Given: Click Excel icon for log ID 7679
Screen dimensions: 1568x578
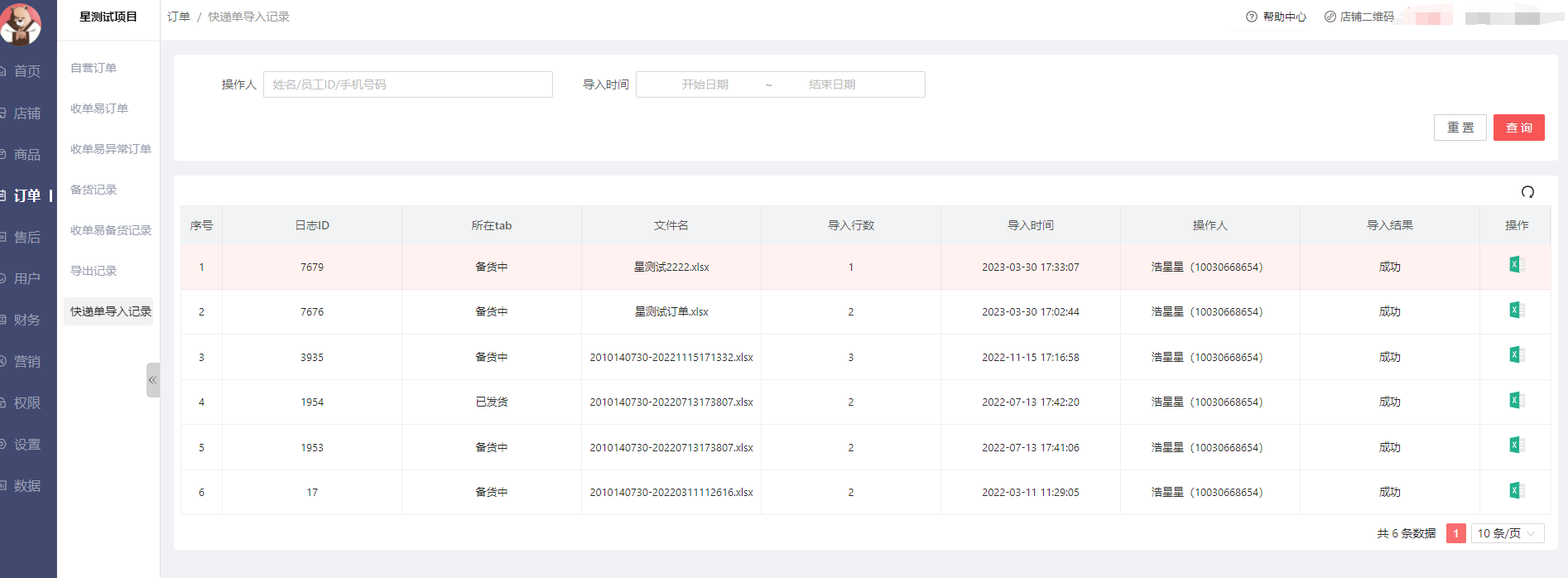Looking at the screenshot, I should click(x=1516, y=265).
